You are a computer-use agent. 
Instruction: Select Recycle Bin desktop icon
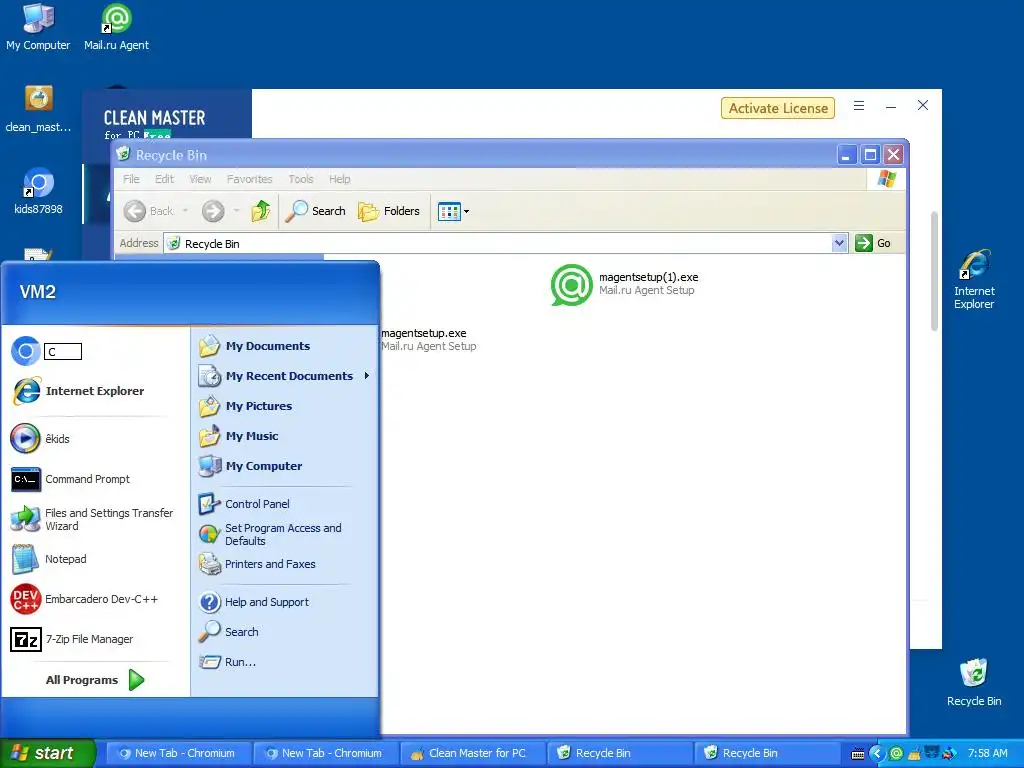click(974, 683)
